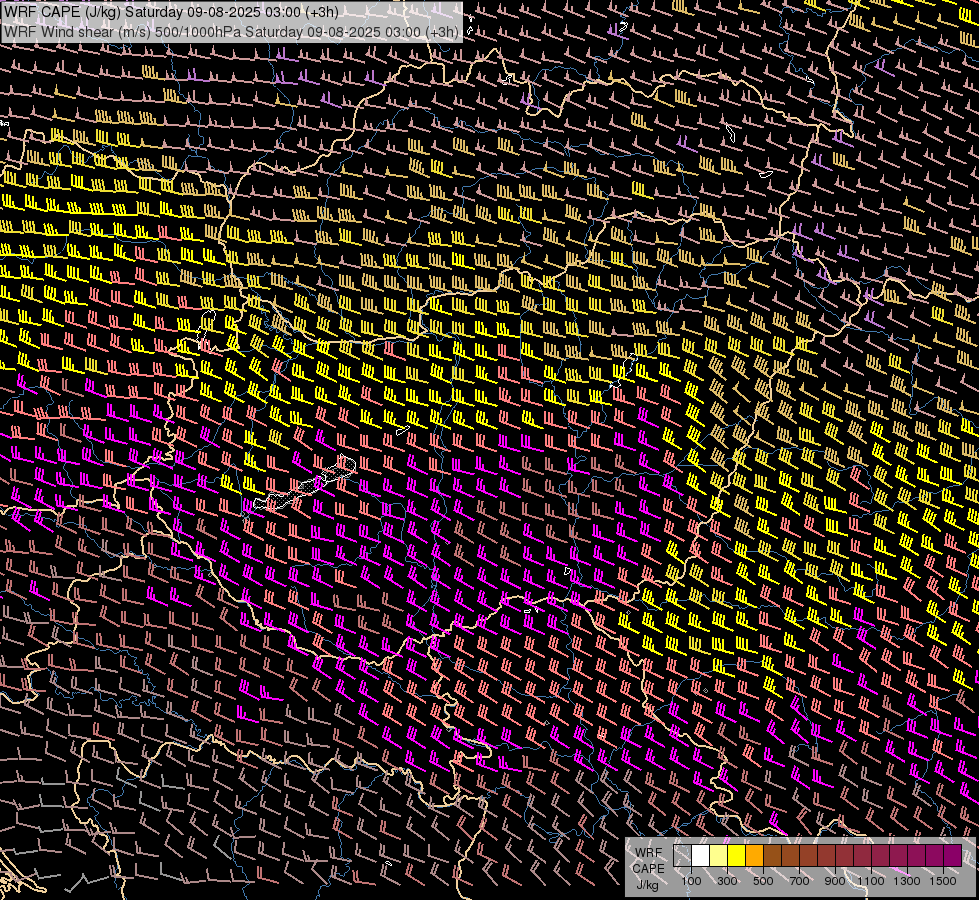Click the 100 legend value
This screenshot has width=979, height=900.
pyautogui.click(x=691, y=881)
